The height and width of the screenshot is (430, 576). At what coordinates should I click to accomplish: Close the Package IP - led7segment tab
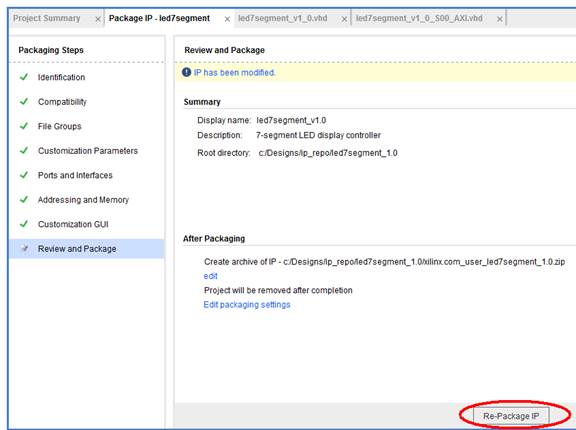click(x=227, y=19)
